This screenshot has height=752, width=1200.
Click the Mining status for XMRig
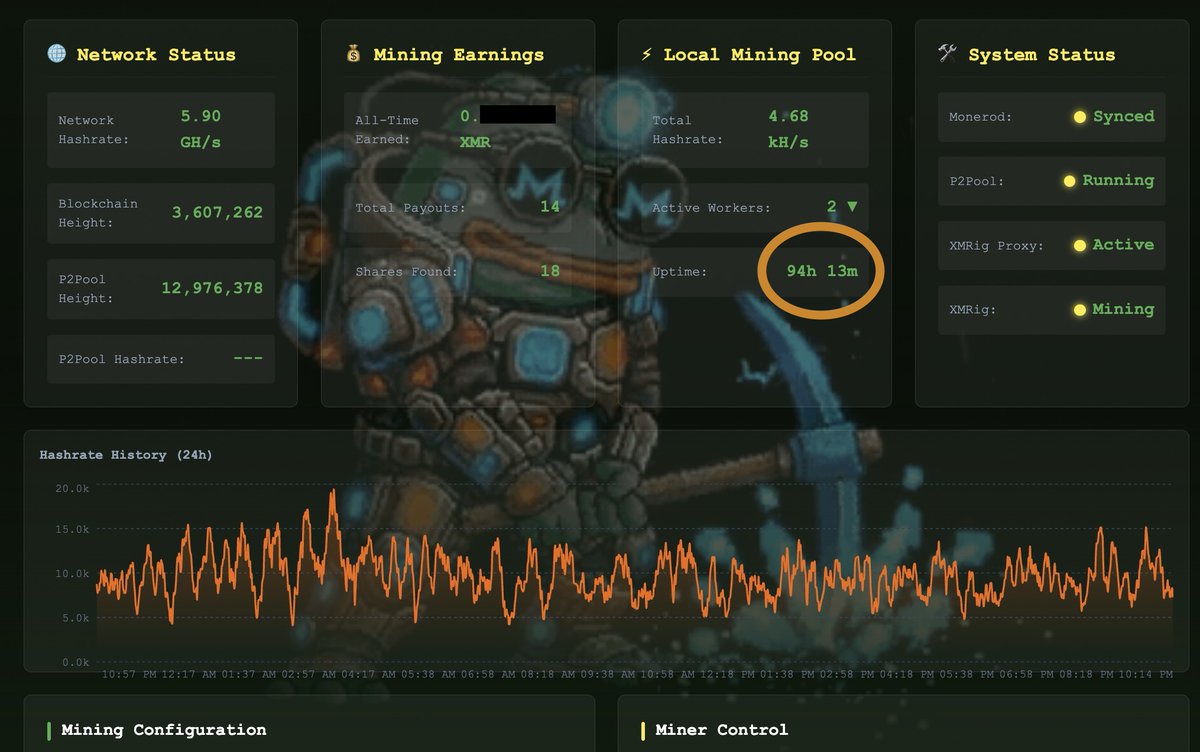(x=1123, y=309)
